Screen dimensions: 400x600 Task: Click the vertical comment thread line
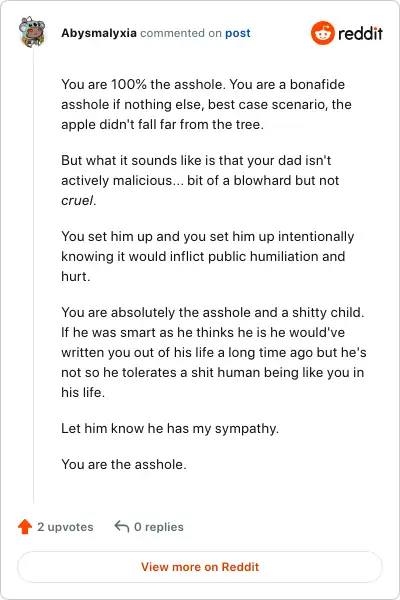click(33, 276)
